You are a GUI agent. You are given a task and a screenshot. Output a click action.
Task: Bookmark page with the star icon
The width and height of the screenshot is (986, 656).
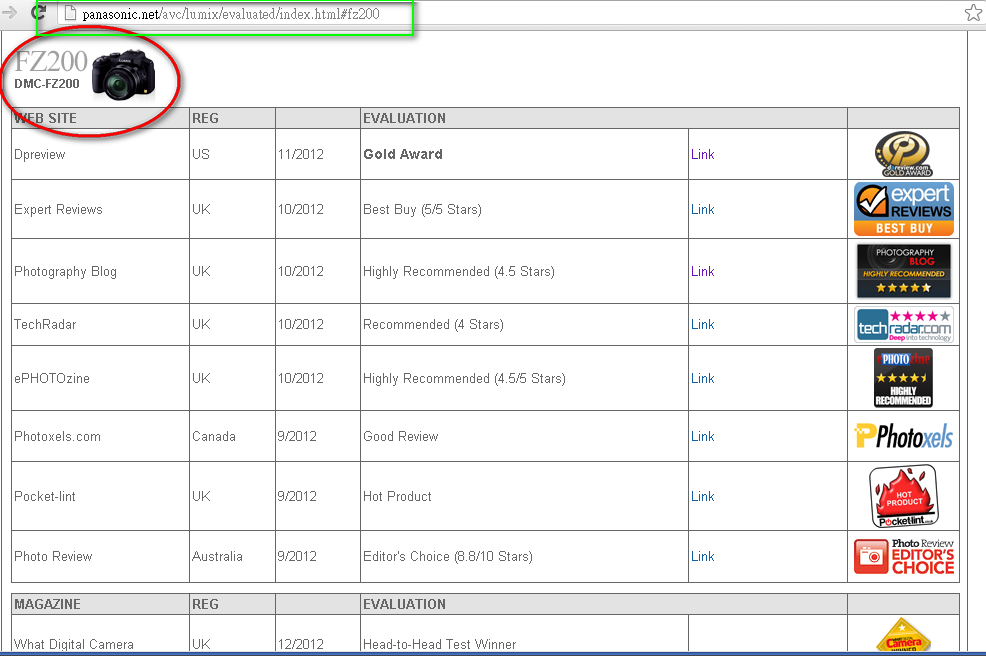click(x=973, y=13)
